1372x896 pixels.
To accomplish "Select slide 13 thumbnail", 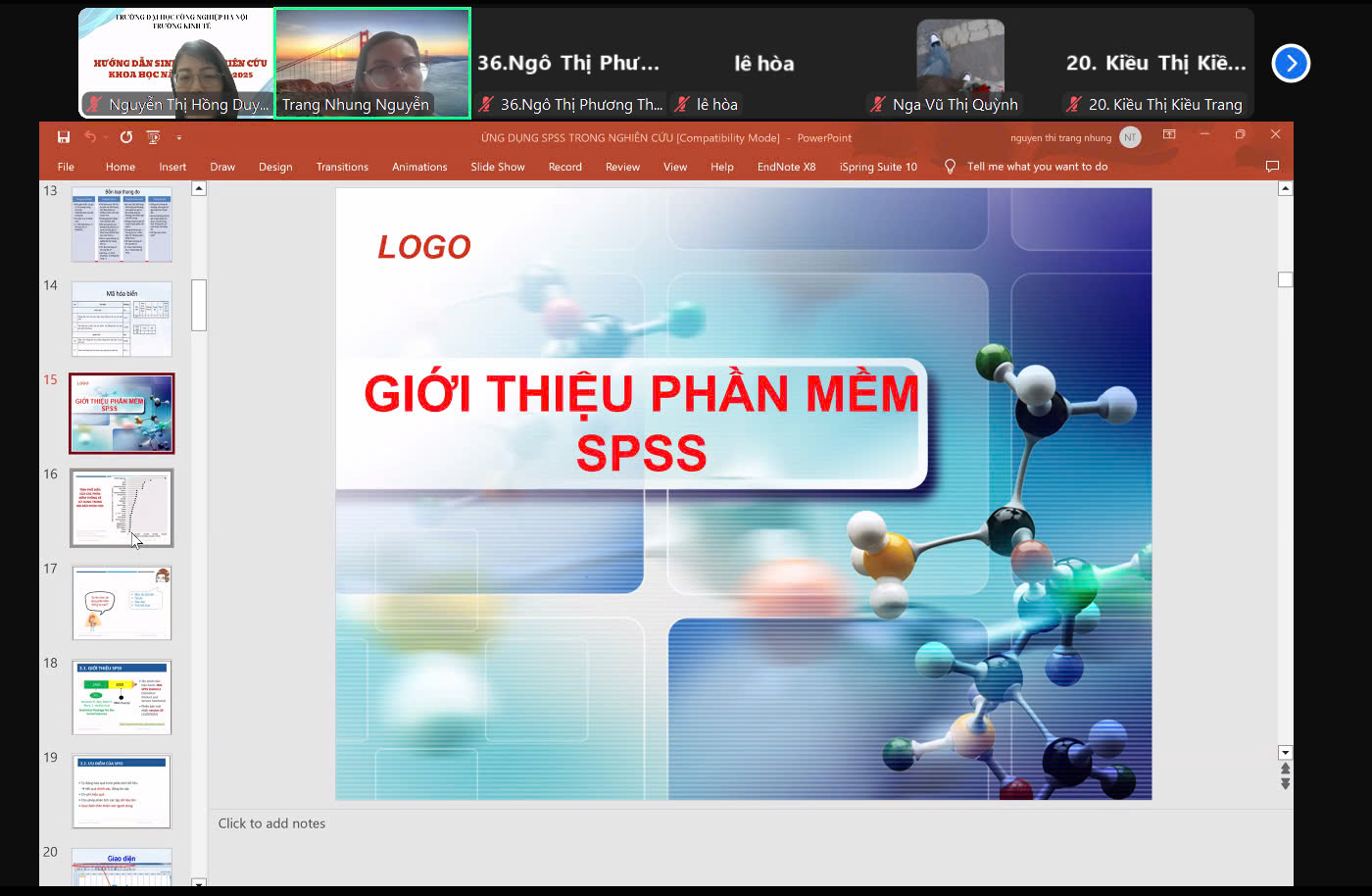I will pyautogui.click(x=122, y=224).
